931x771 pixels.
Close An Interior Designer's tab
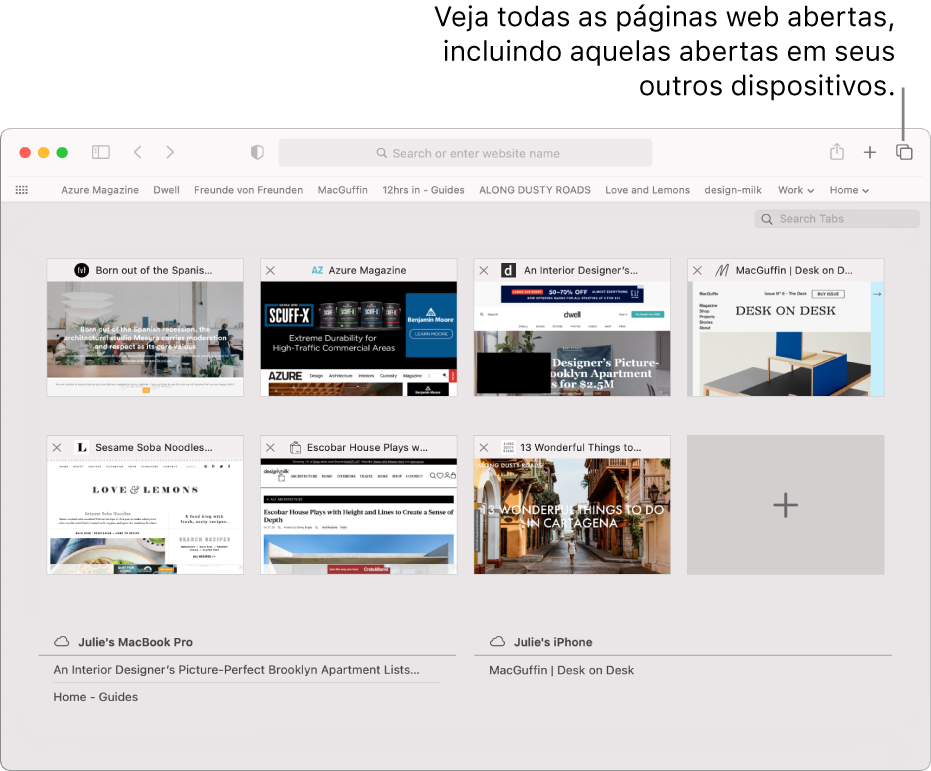point(484,271)
